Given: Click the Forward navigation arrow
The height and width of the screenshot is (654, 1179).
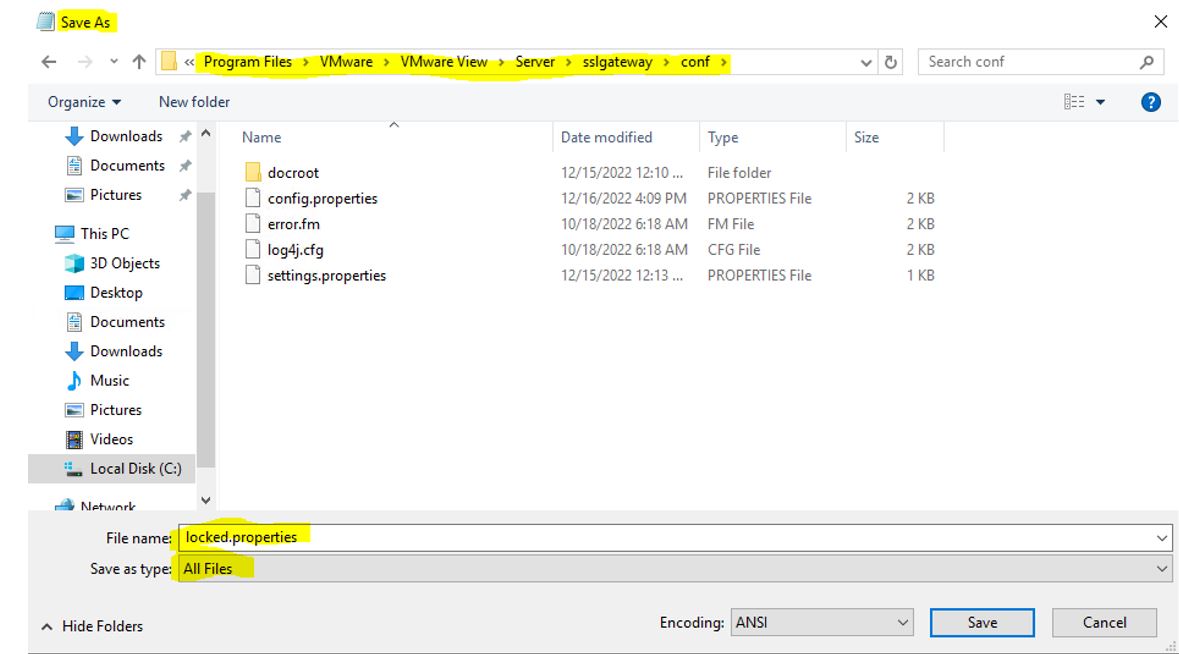Looking at the screenshot, I should [85, 62].
